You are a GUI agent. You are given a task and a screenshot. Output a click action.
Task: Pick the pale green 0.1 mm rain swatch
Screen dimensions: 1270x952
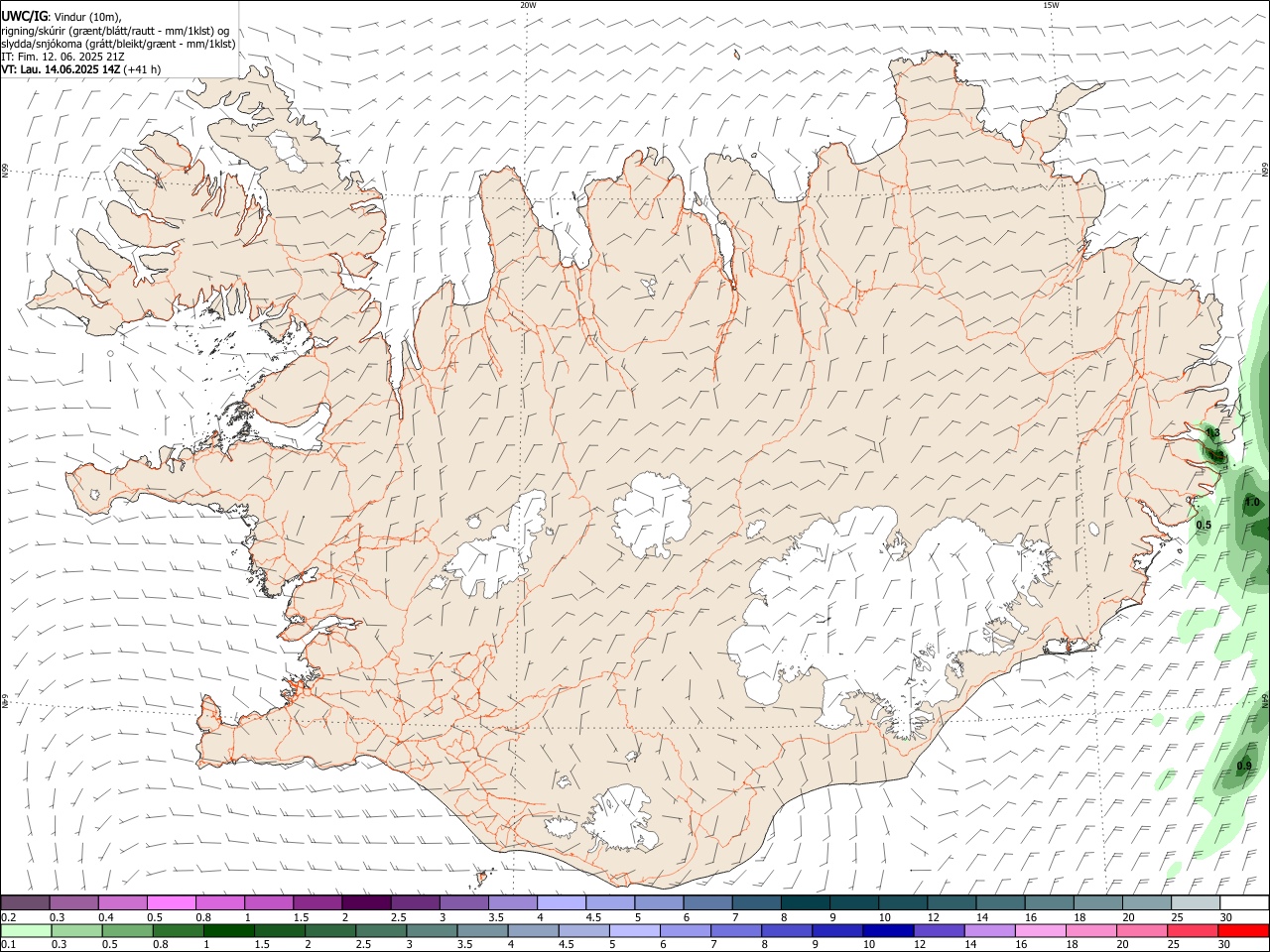click(27, 930)
